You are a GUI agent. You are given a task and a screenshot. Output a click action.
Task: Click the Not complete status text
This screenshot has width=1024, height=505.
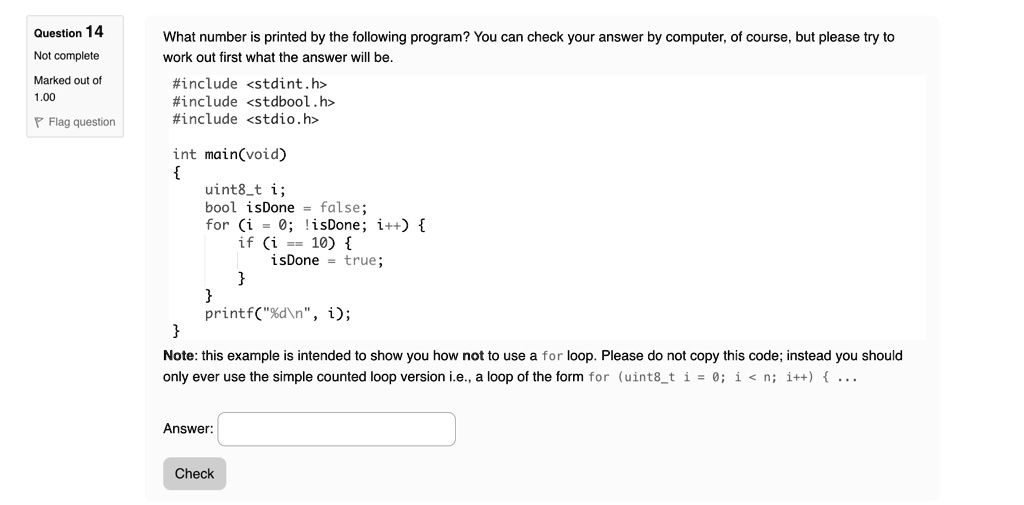pyautogui.click(x=67, y=56)
